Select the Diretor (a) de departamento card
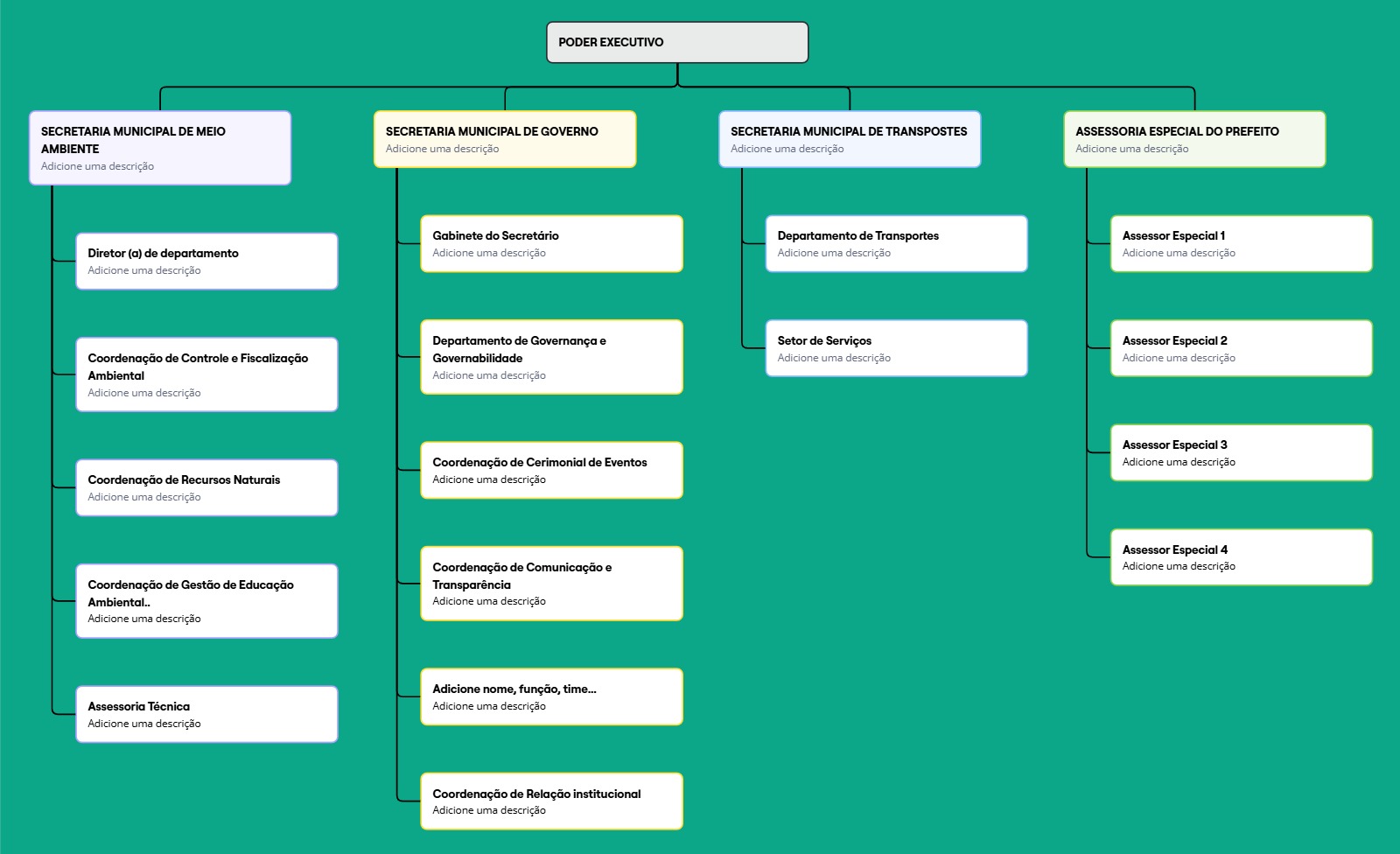The image size is (1400, 854). [206, 260]
